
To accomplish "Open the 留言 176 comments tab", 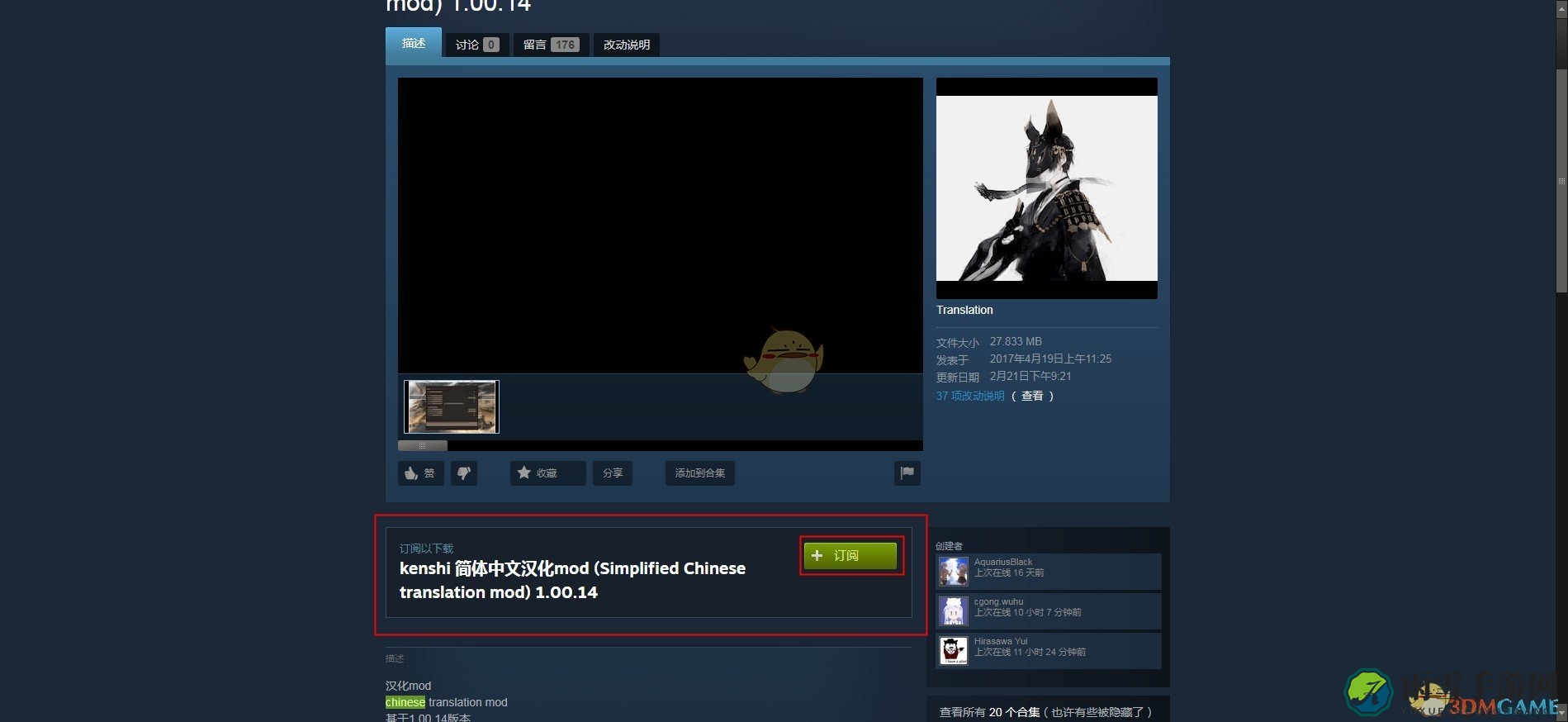I will (551, 45).
